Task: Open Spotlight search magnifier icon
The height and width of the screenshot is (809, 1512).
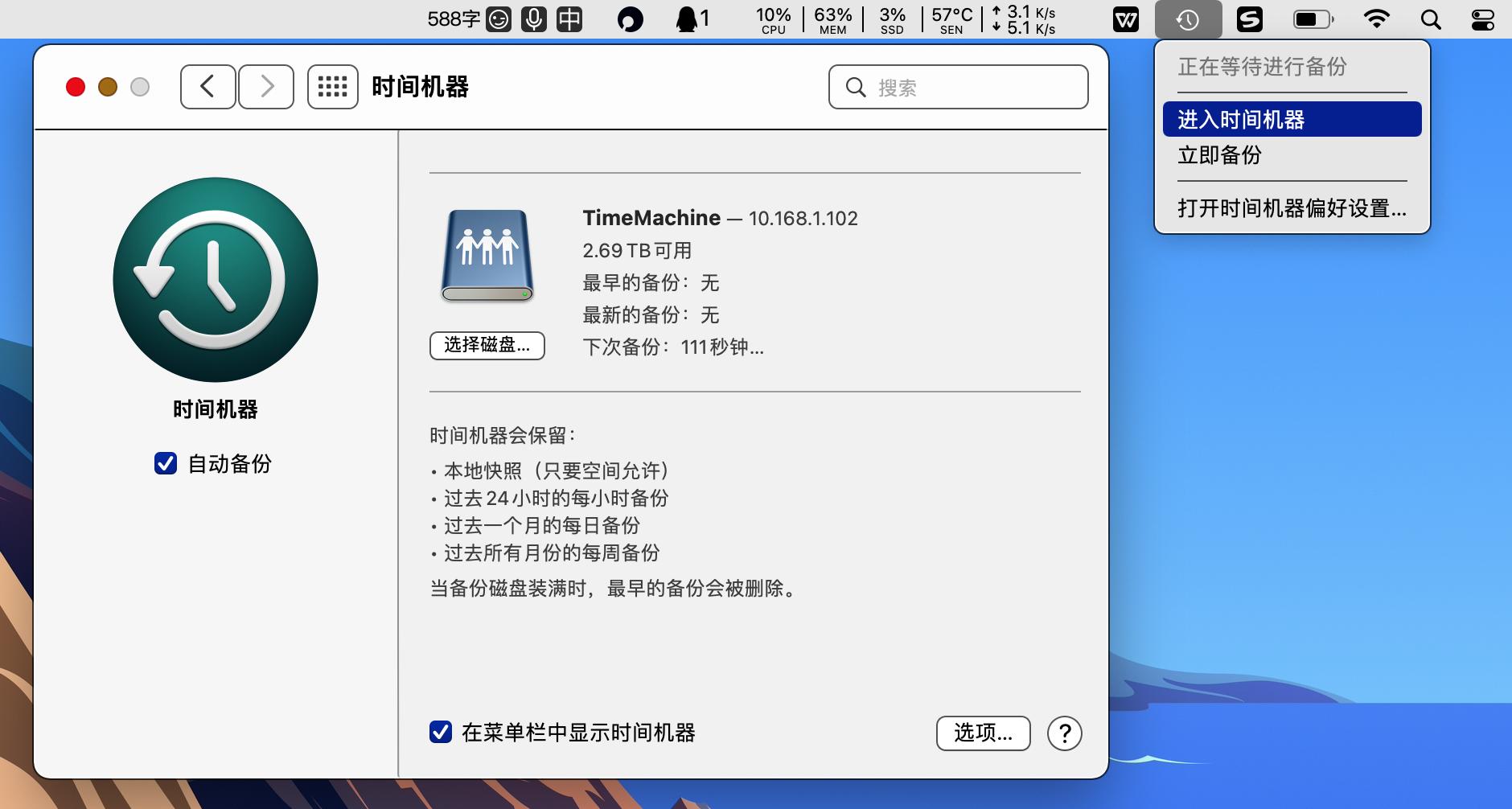Action: tap(1432, 18)
